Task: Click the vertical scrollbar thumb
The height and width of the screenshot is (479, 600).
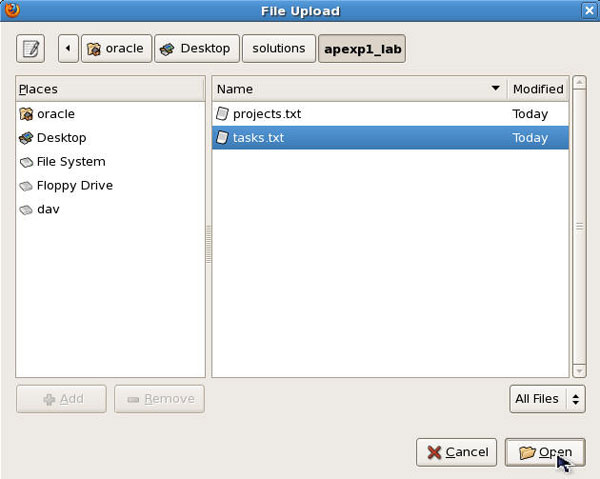Action: tap(579, 226)
